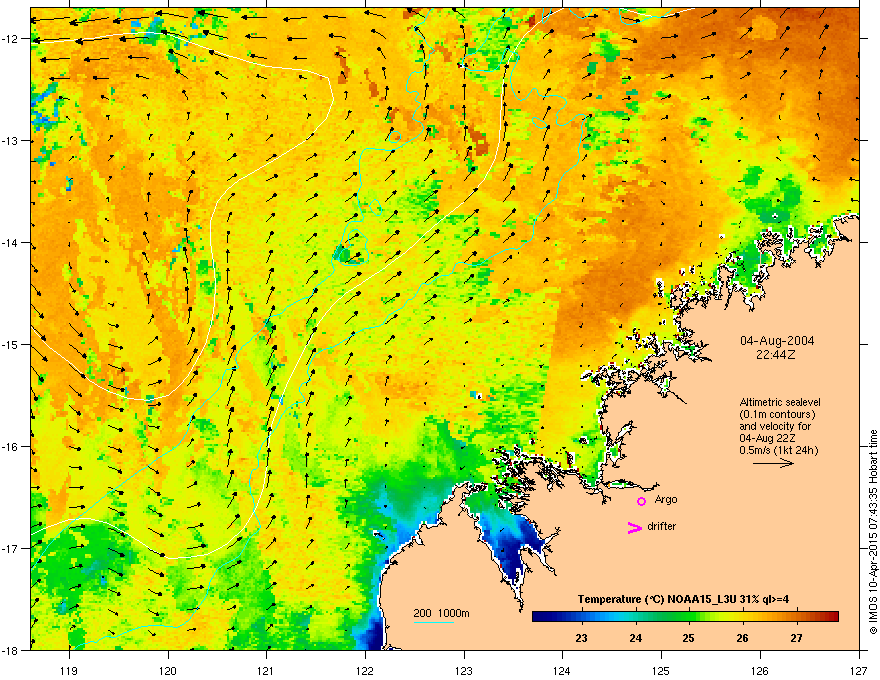Viewport: 880px width, 680px height.
Task: Click the latitude axis label '-15'
Action: [10, 344]
